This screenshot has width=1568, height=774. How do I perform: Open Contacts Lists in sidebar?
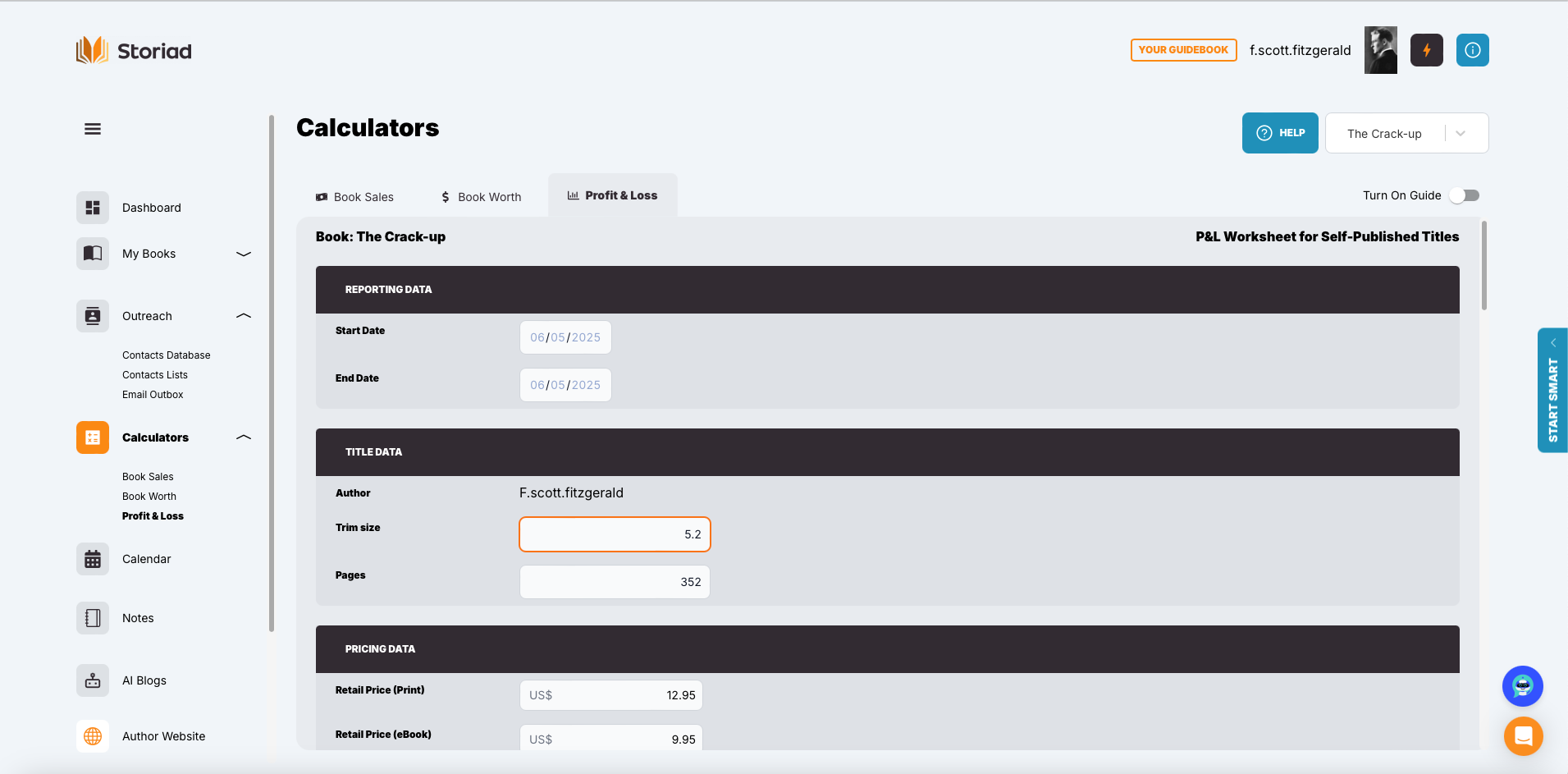click(x=155, y=375)
